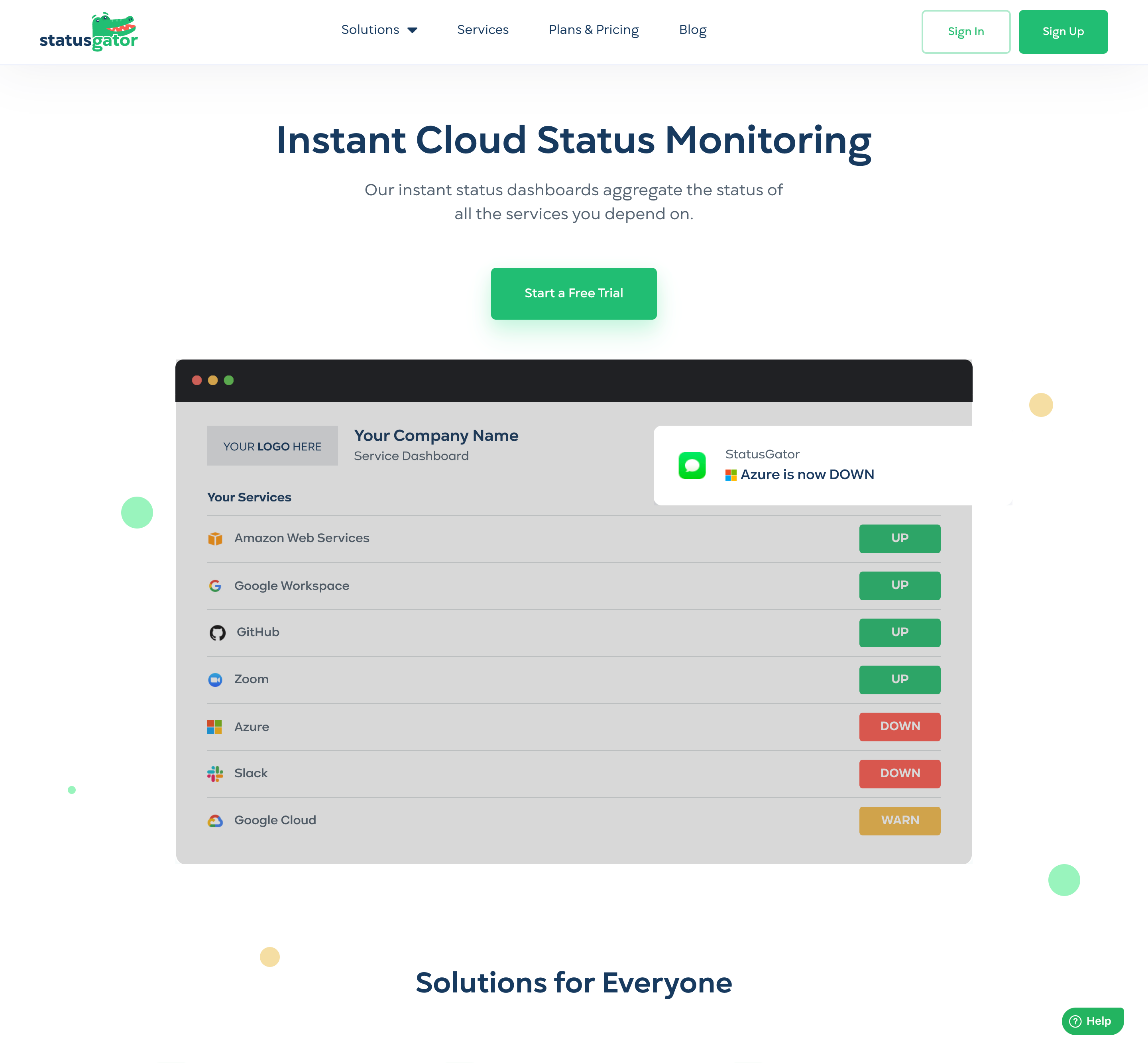Open the Blog link in navigation
The width and height of the screenshot is (1148, 1063).
pyautogui.click(x=692, y=30)
